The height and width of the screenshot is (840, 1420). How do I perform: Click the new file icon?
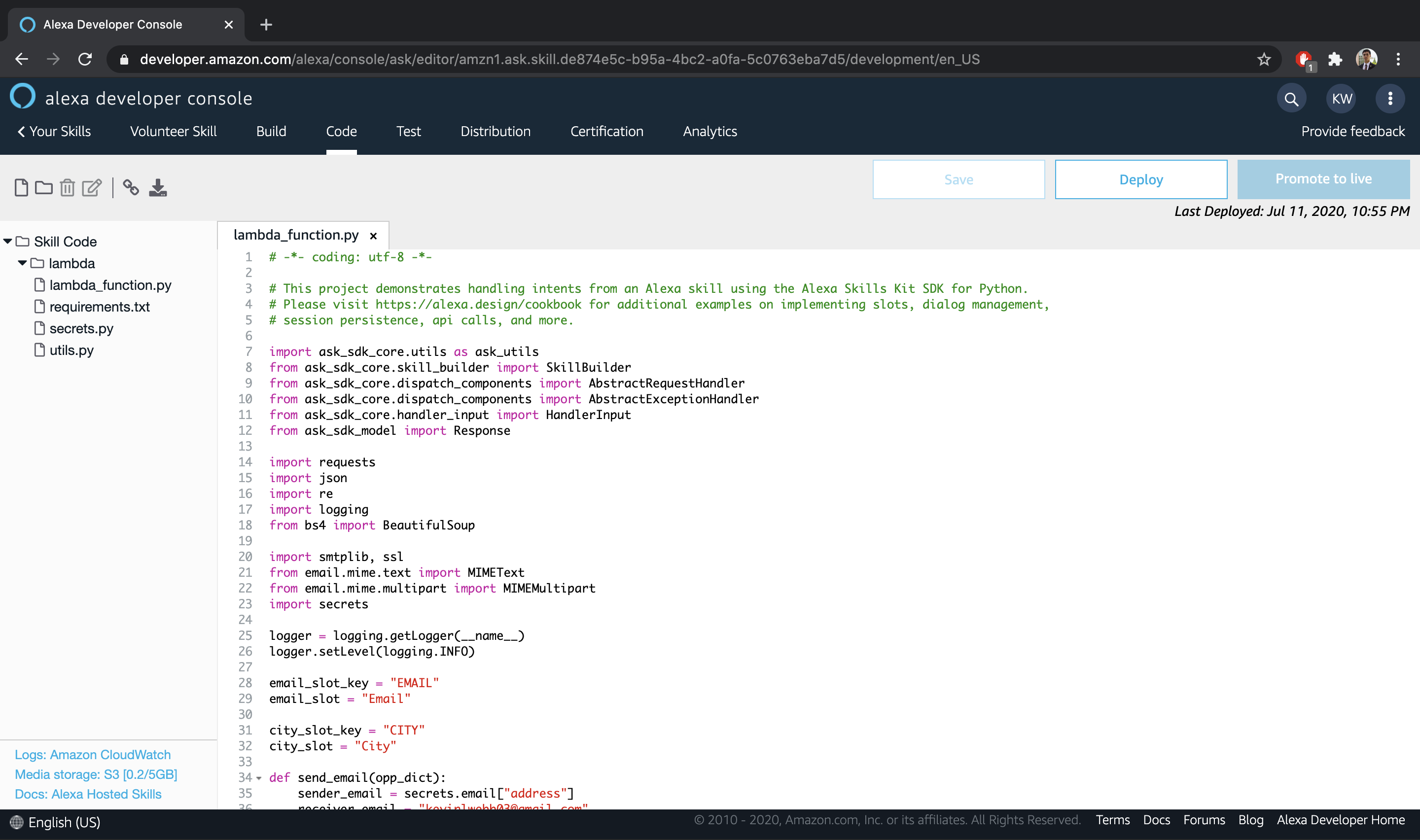[21, 187]
